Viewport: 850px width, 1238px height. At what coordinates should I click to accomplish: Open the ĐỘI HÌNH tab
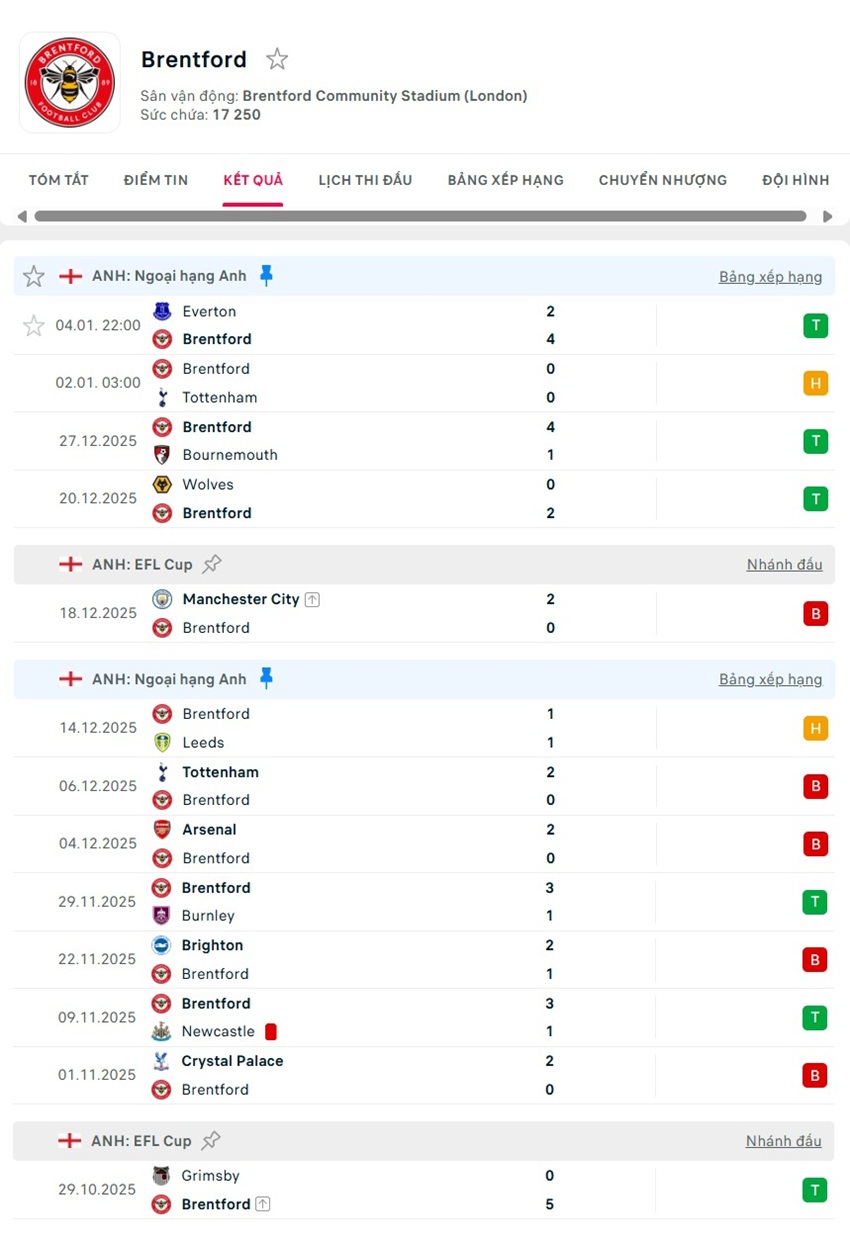point(795,180)
